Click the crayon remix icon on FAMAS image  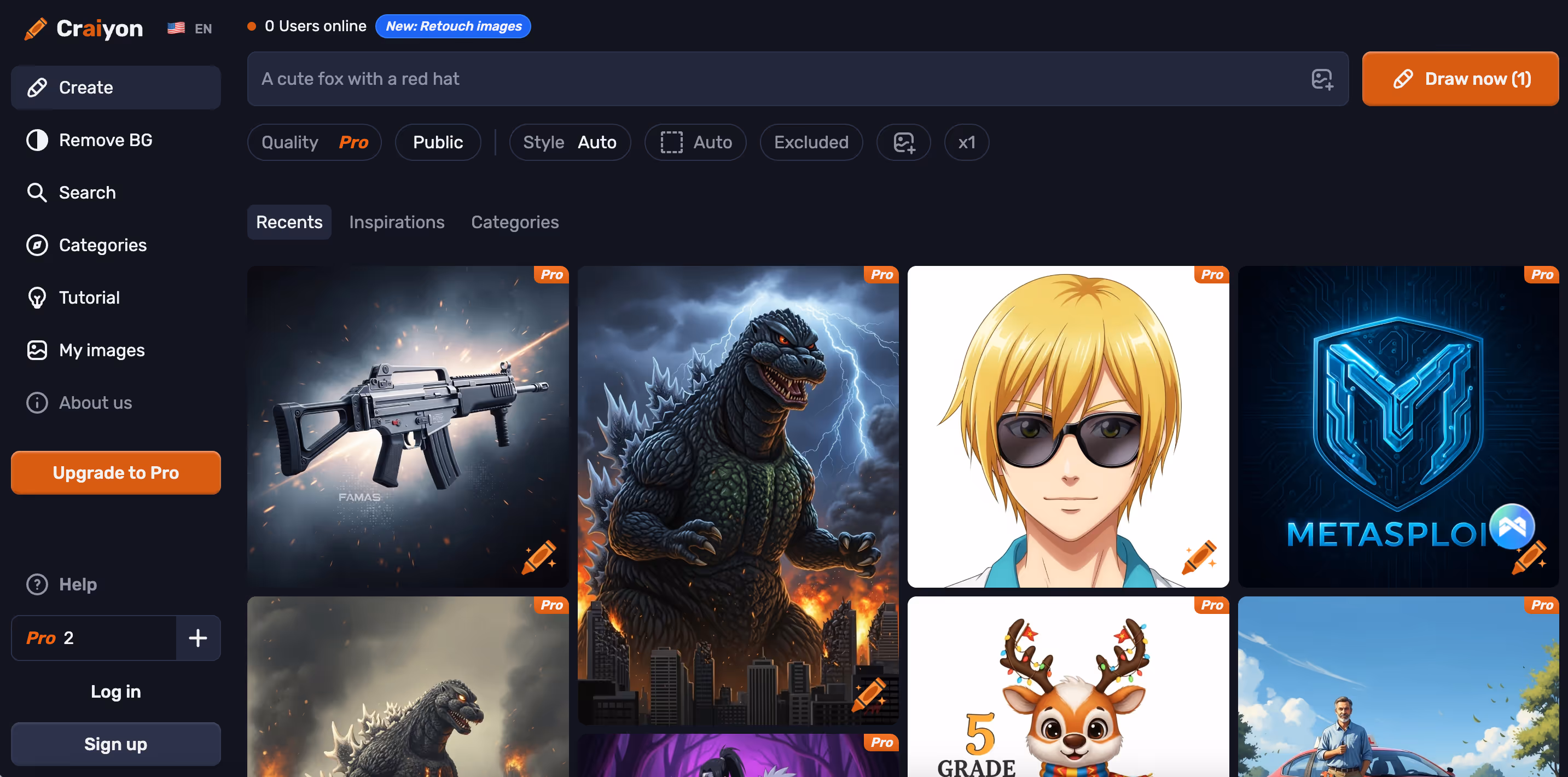(x=538, y=557)
